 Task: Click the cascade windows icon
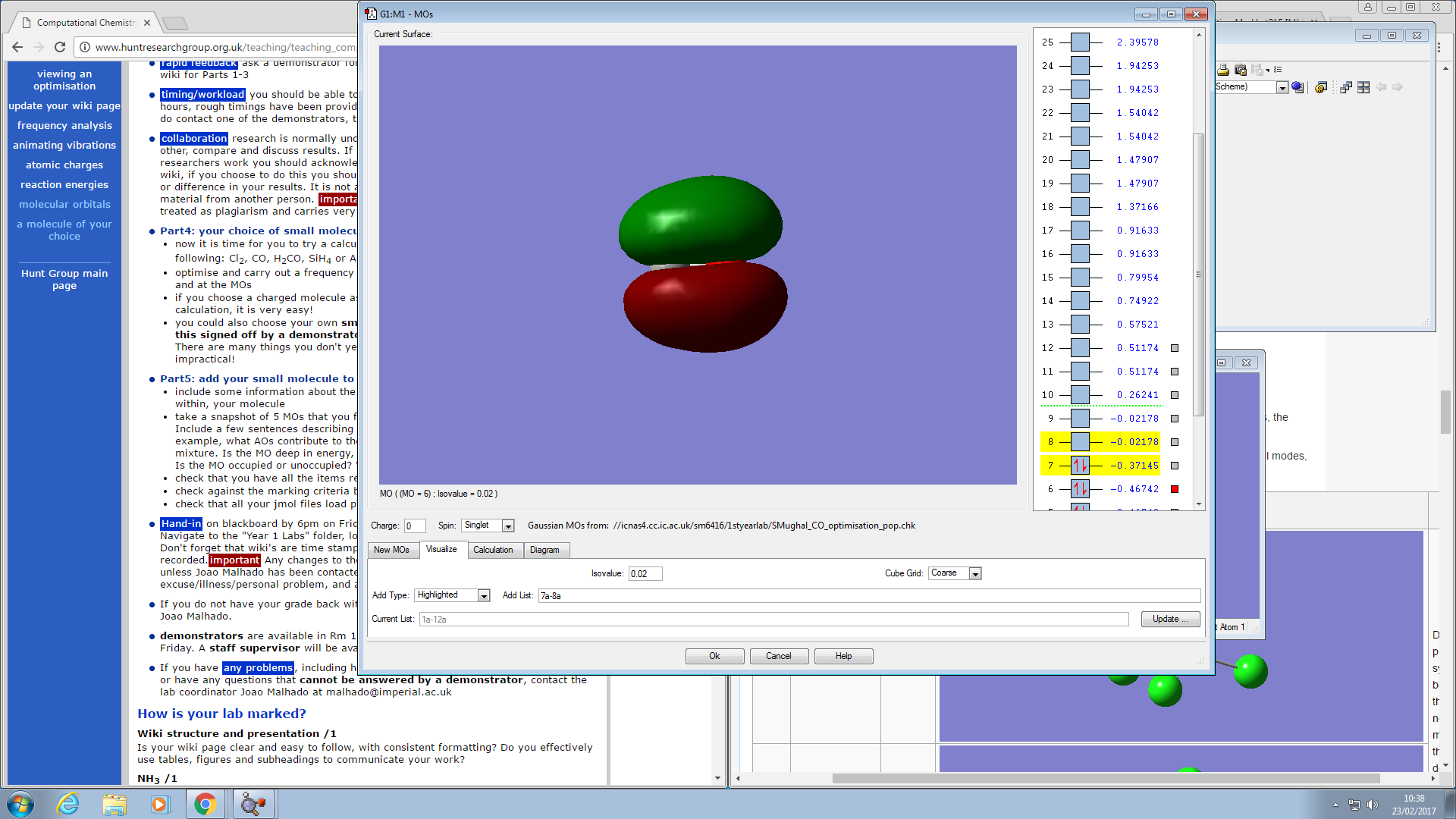1346,87
